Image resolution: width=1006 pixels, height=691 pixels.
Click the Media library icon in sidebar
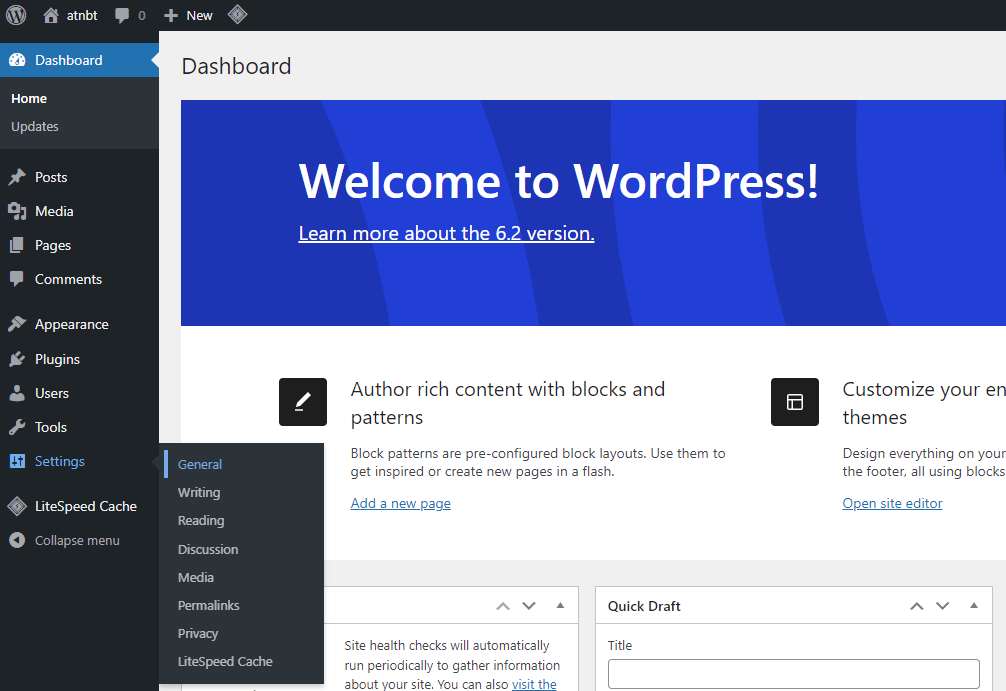point(17,211)
